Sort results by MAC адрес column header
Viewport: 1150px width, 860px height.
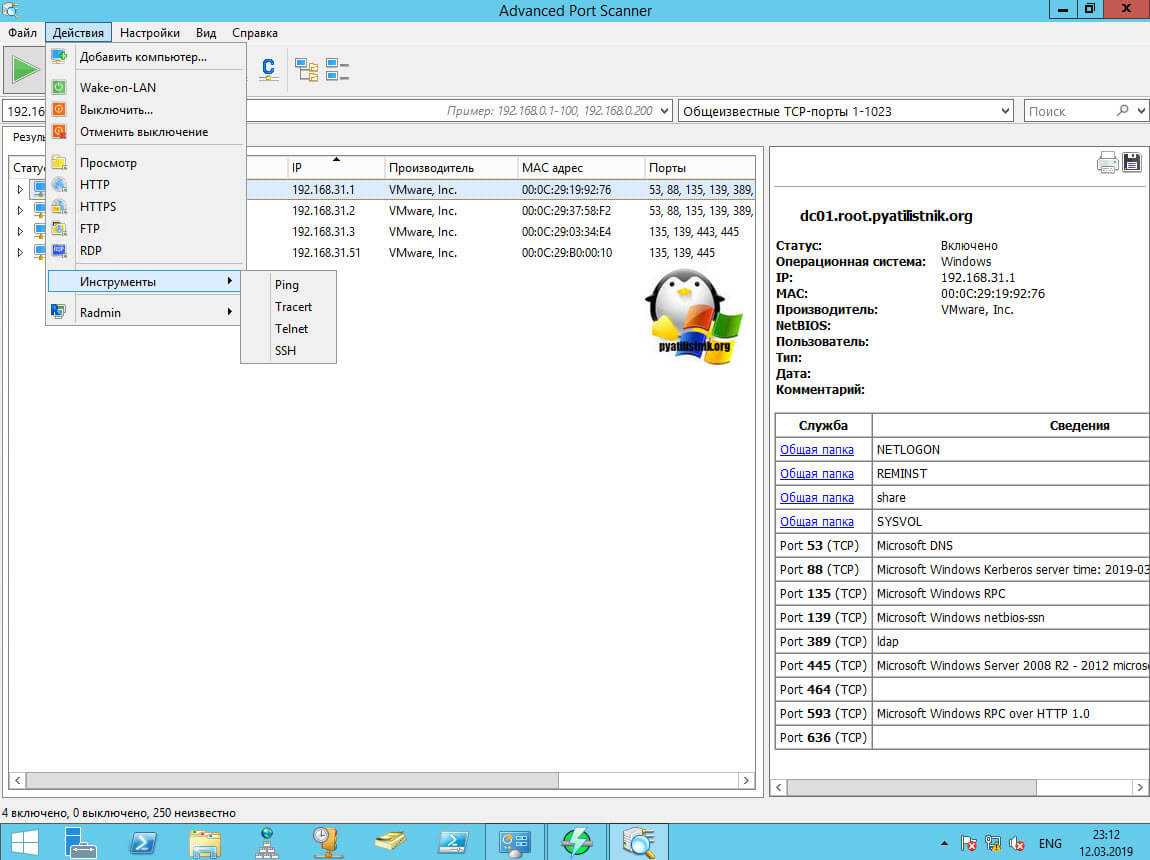tap(552, 168)
